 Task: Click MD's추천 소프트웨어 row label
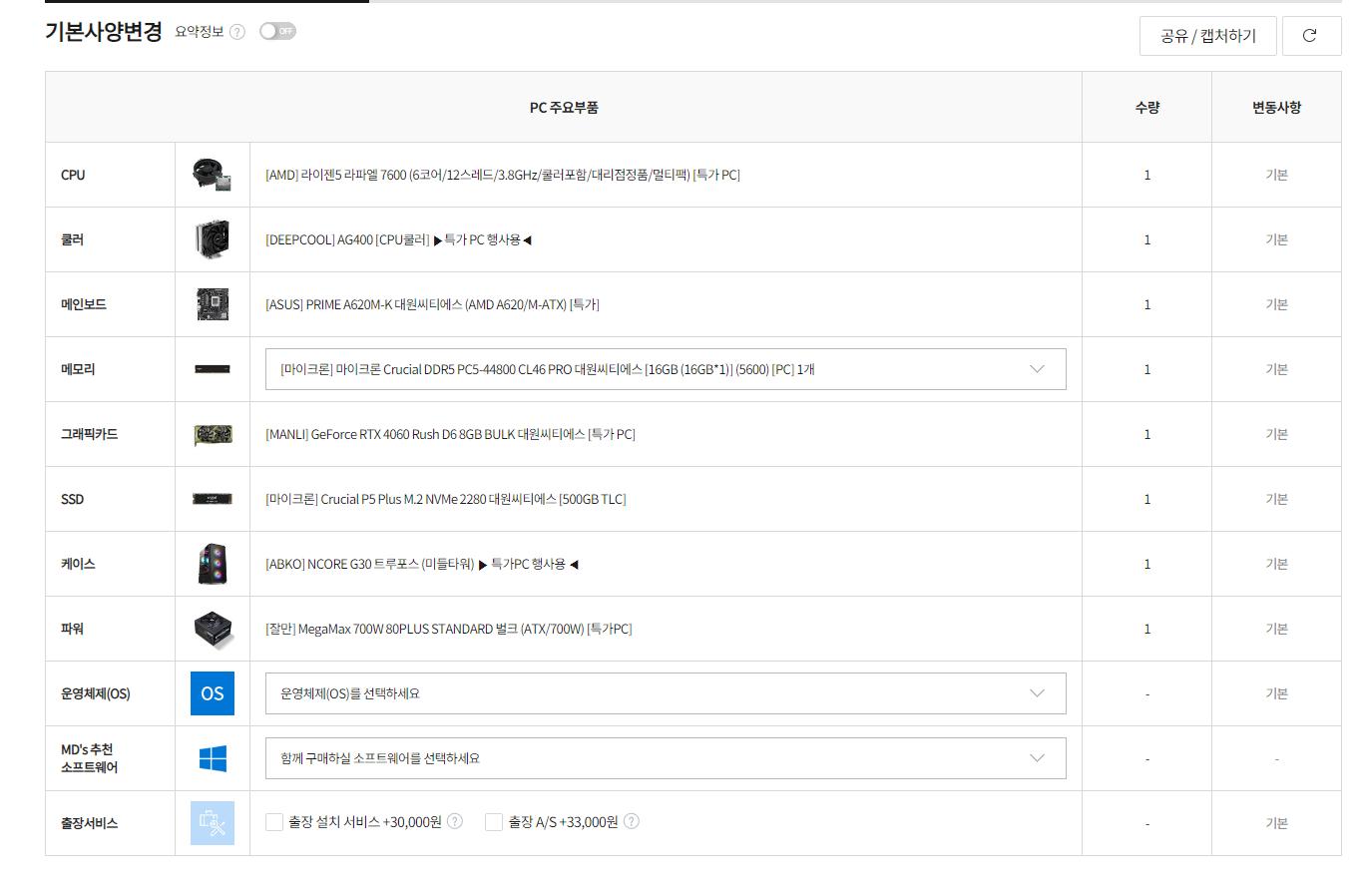click(x=90, y=758)
